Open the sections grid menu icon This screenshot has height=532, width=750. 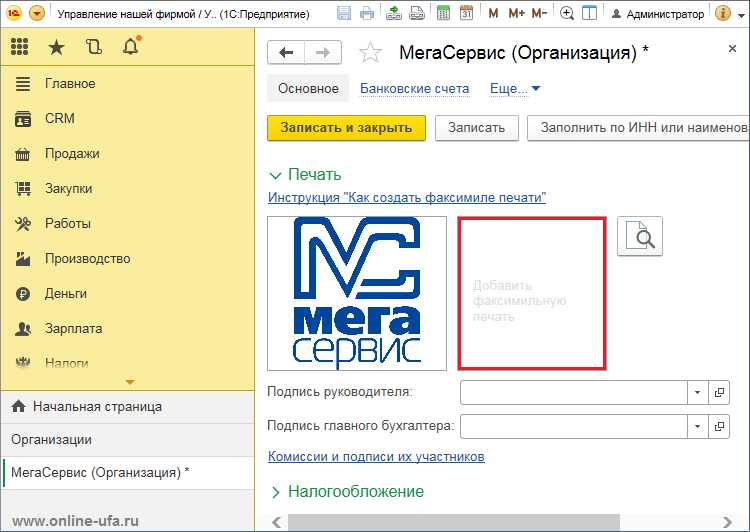pos(19,46)
